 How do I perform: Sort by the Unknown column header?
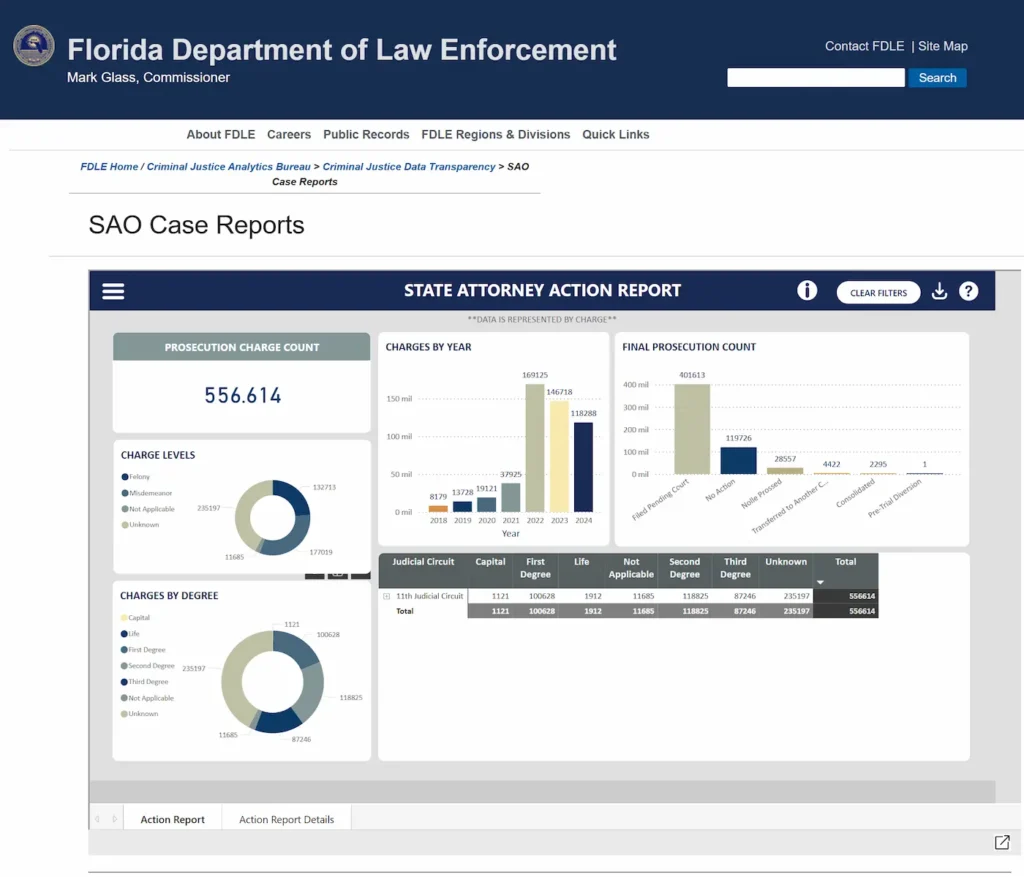click(x=786, y=562)
